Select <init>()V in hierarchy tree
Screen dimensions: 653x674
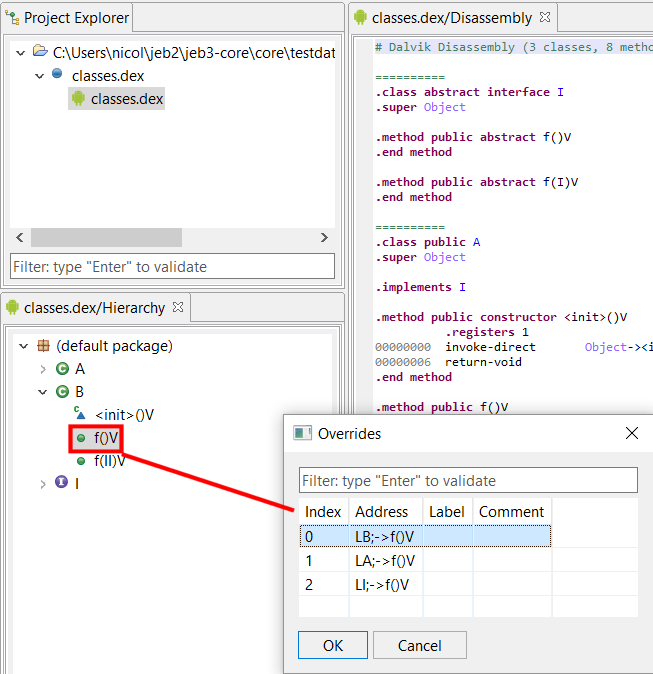point(124,415)
